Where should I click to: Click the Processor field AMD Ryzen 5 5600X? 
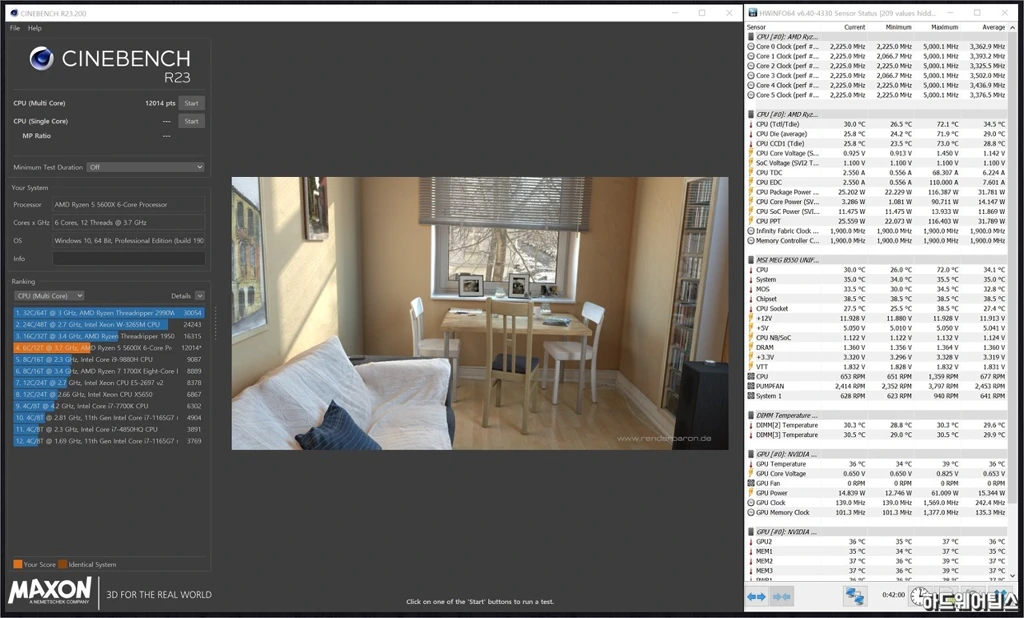129,204
